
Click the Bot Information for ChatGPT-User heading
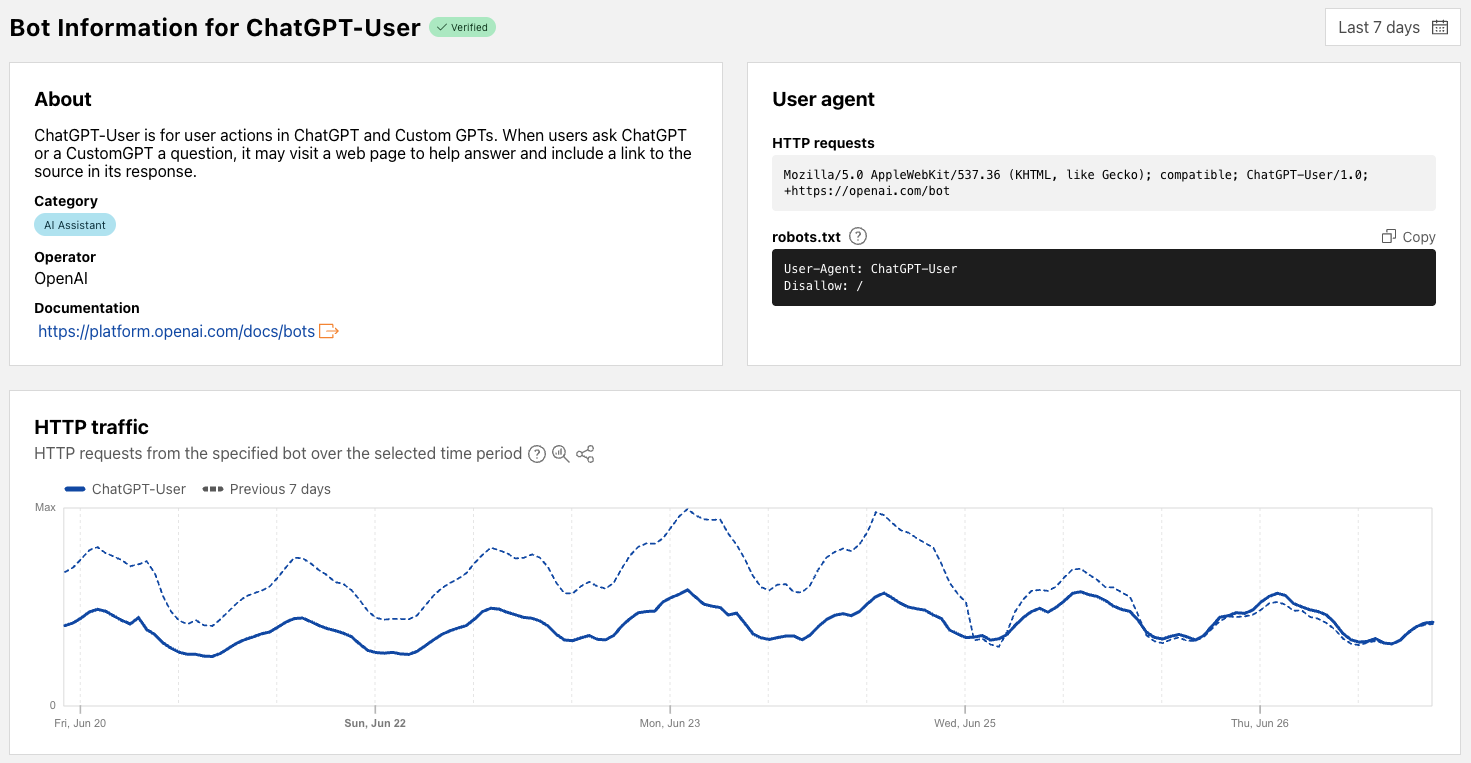click(215, 27)
